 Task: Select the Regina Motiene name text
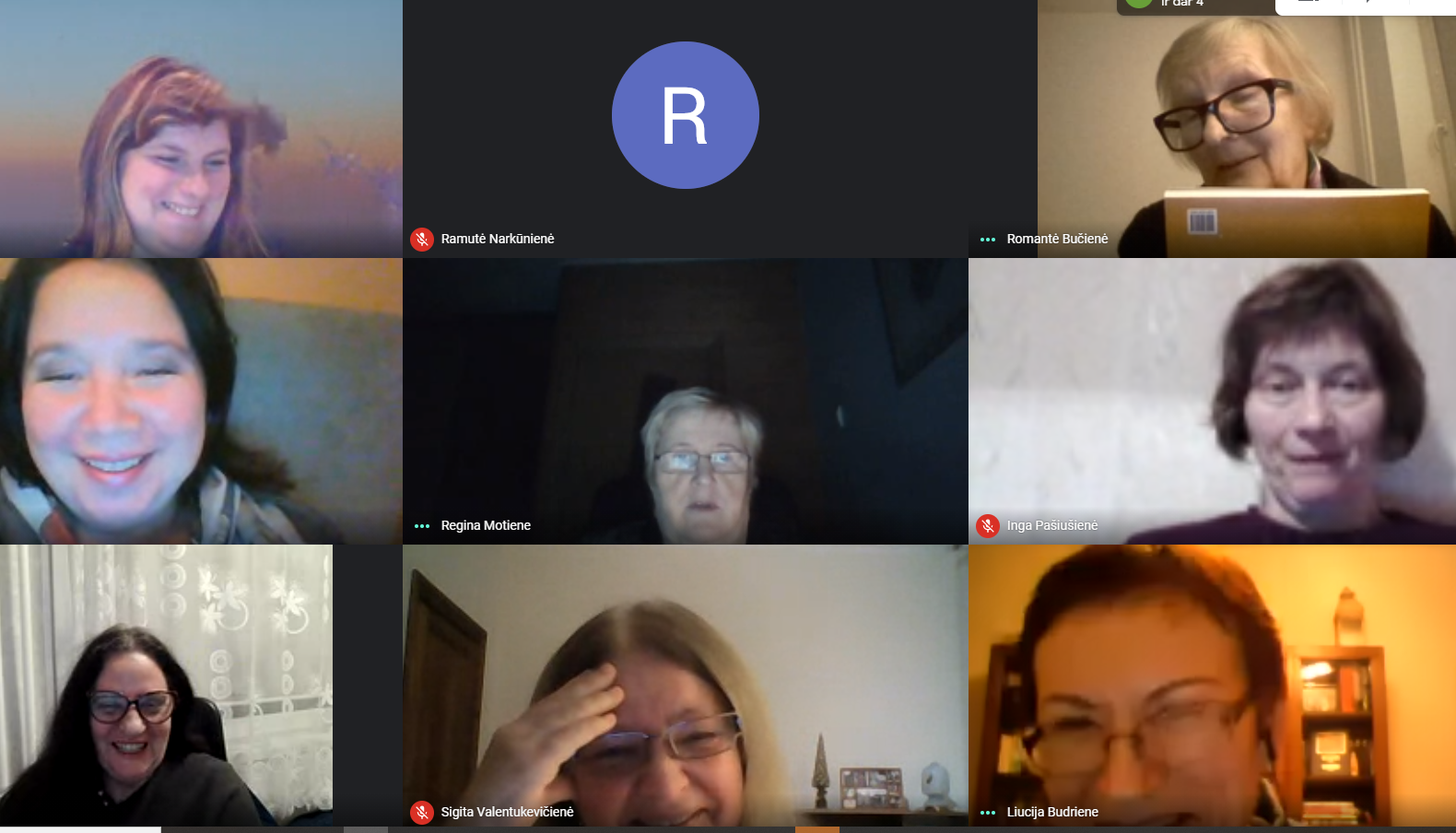[x=486, y=525]
